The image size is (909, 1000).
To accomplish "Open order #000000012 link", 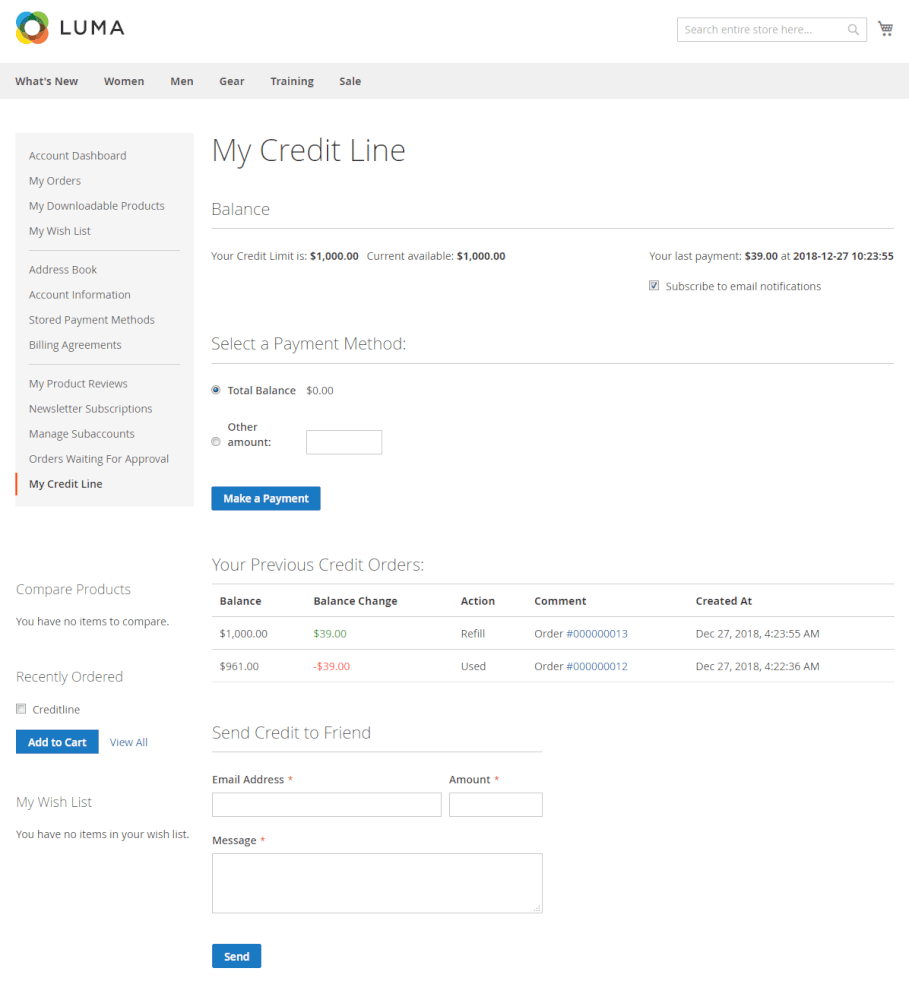I will click(x=597, y=666).
